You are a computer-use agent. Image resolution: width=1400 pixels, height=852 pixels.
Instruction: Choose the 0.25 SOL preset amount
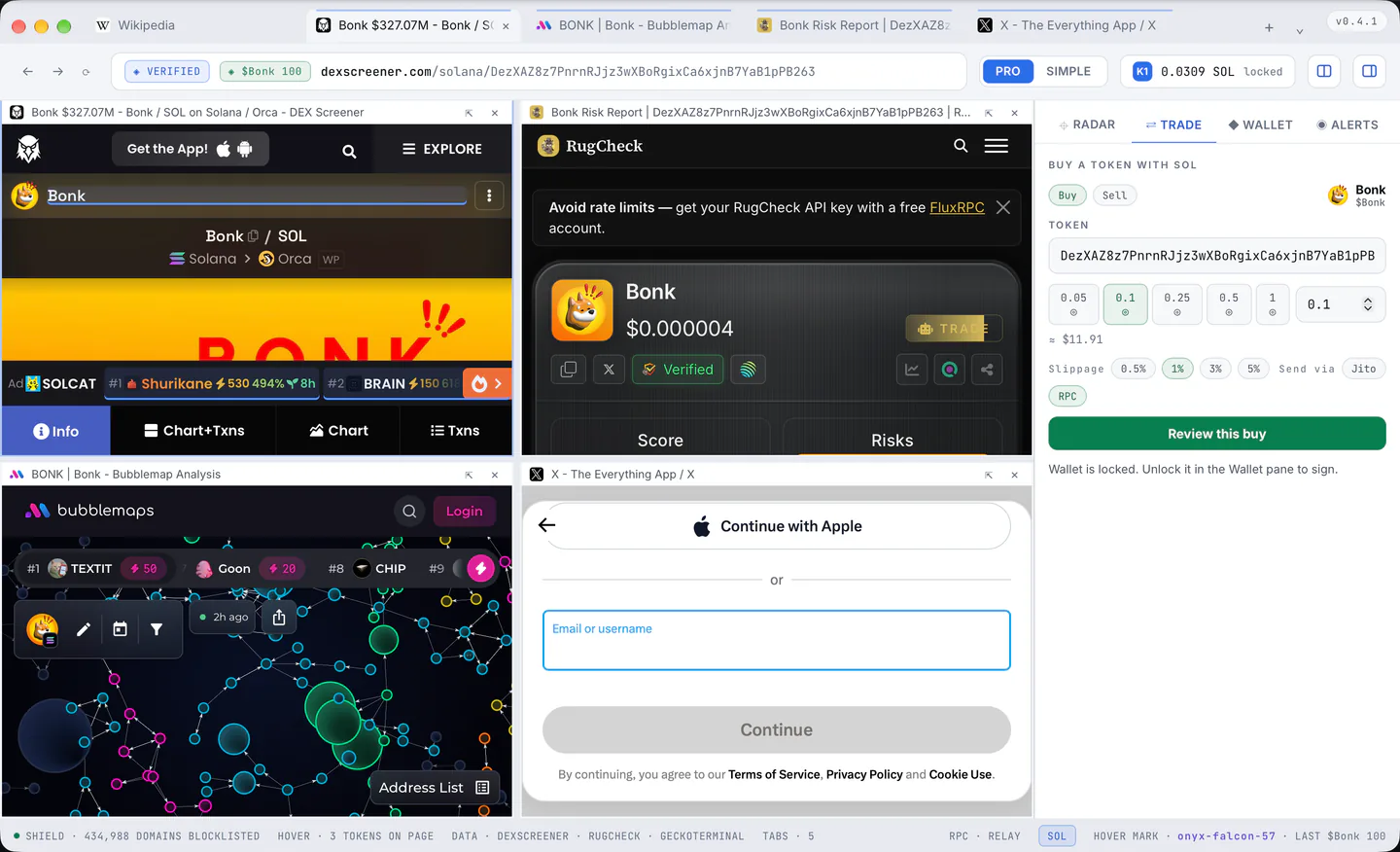click(1177, 304)
